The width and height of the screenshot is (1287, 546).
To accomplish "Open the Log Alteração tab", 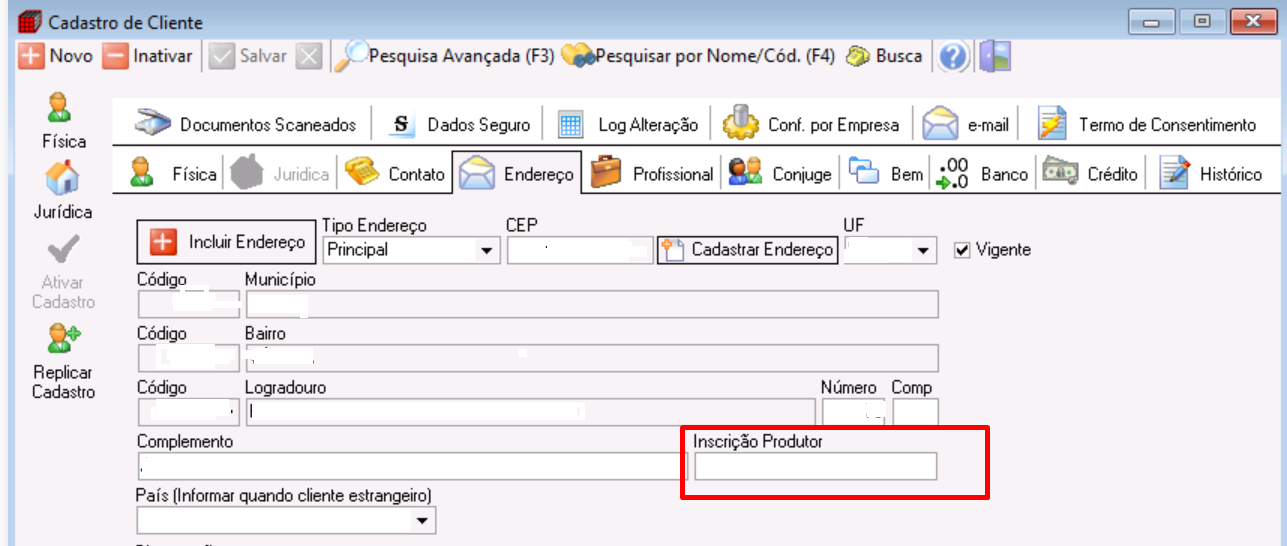I will [x=628, y=125].
